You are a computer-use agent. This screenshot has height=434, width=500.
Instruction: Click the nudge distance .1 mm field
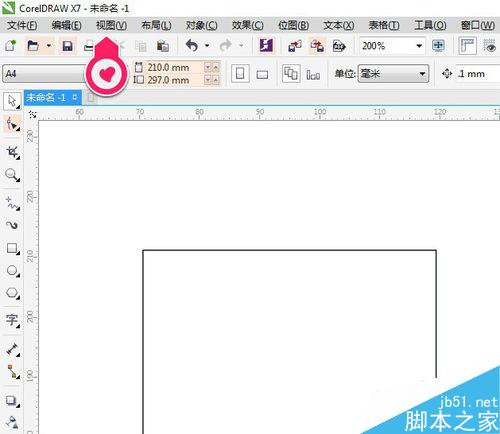[478, 74]
